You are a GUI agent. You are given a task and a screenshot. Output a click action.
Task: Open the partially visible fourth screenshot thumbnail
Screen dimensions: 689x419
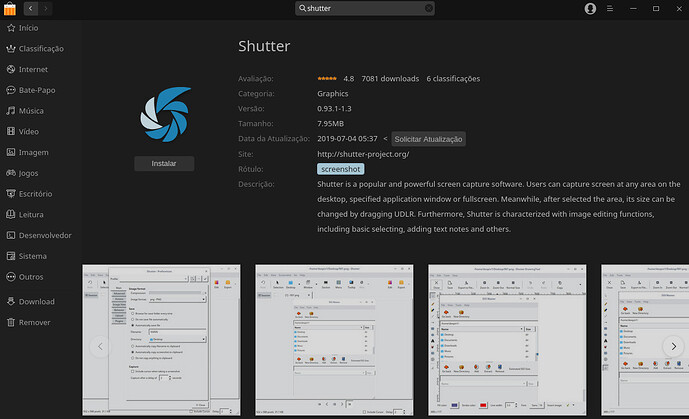click(645, 340)
